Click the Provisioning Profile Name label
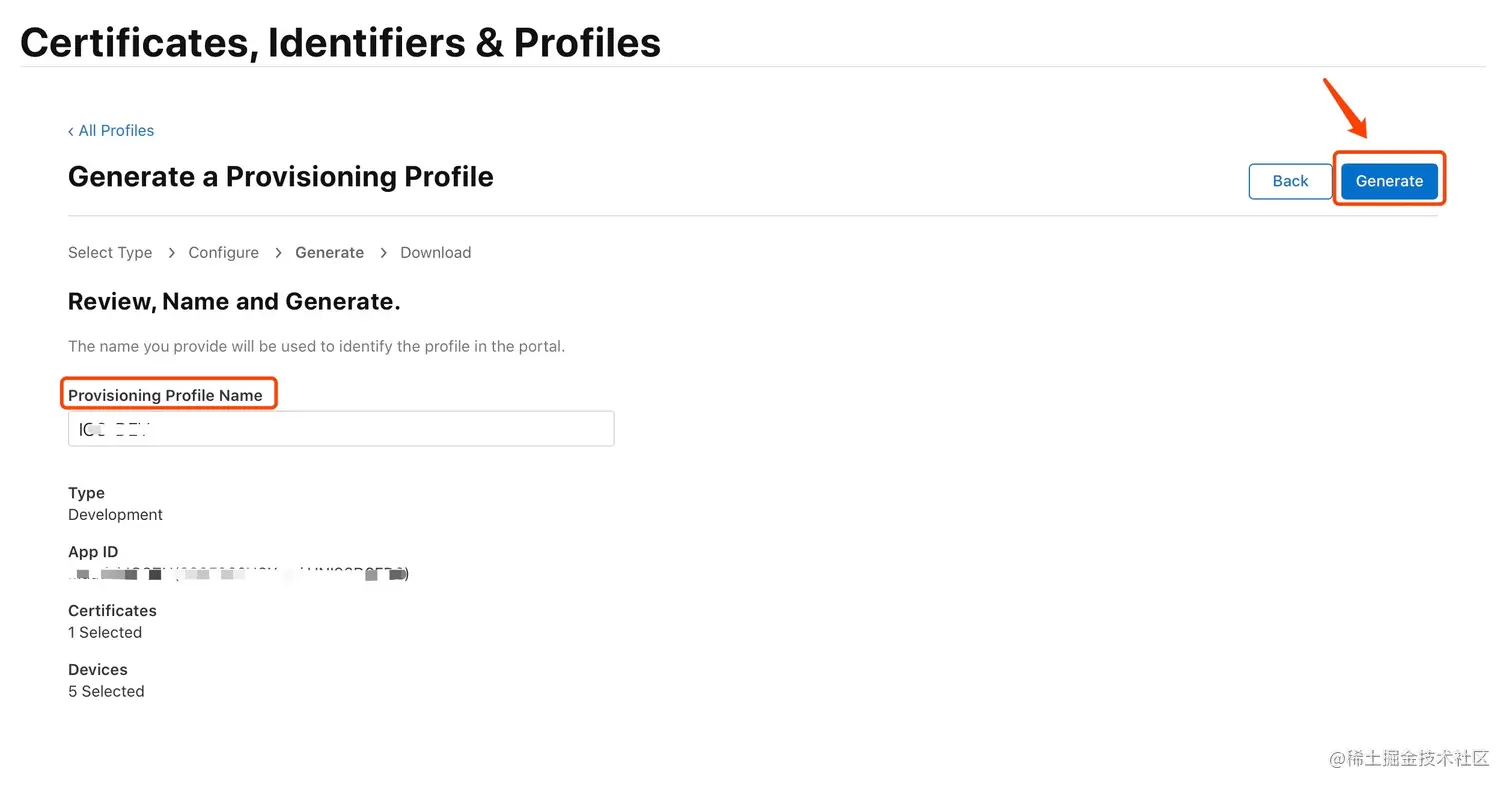The width and height of the screenshot is (1512, 791). [x=165, y=395]
